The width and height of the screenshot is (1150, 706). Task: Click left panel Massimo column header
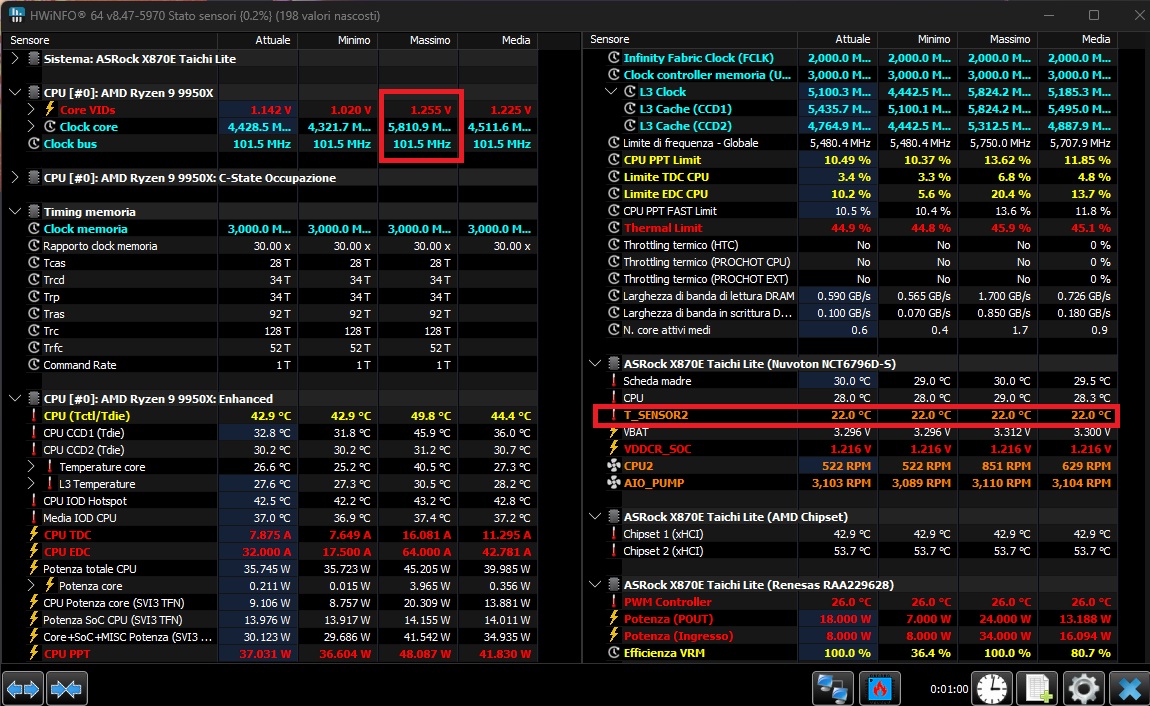[417, 40]
